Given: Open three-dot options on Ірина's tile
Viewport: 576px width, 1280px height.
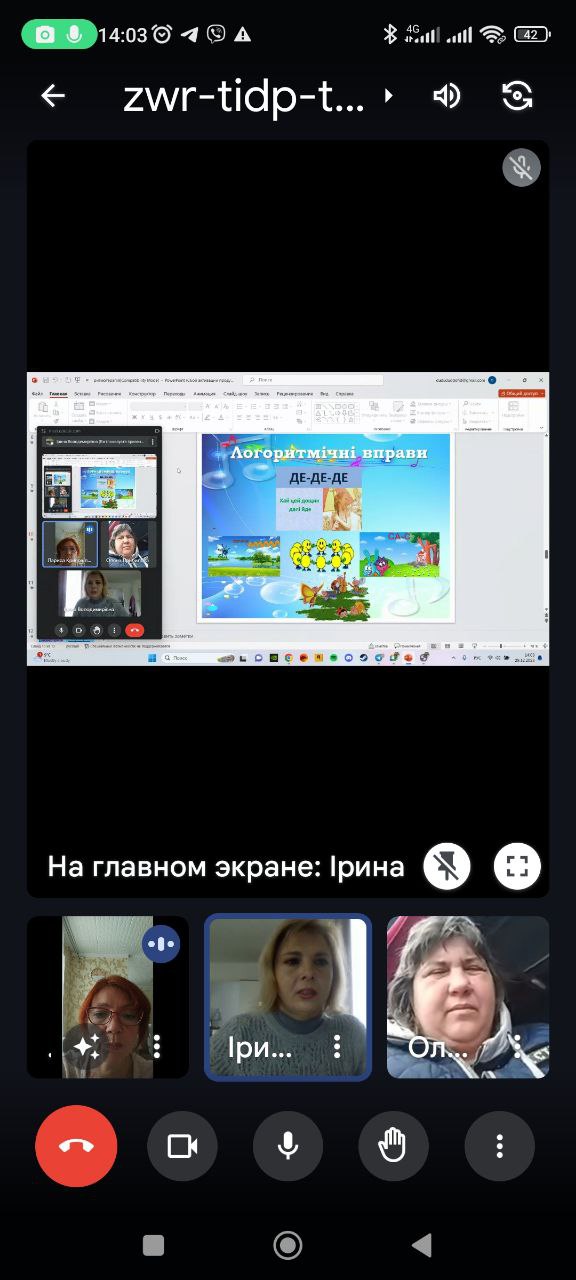Looking at the screenshot, I should coord(337,1047).
